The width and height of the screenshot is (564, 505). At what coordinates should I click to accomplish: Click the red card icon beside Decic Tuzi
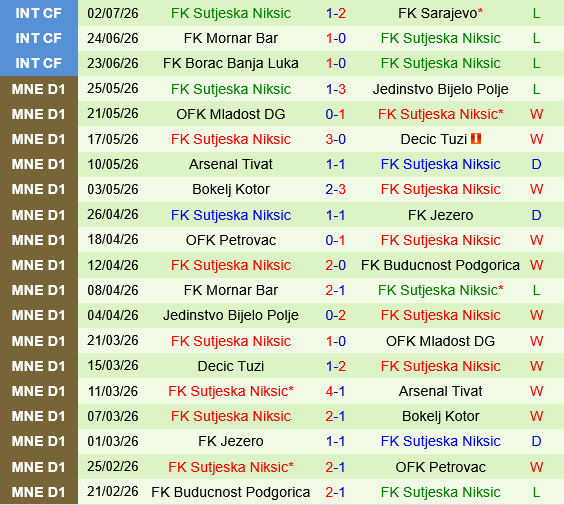pyautogui.click(x=476, y=138)
